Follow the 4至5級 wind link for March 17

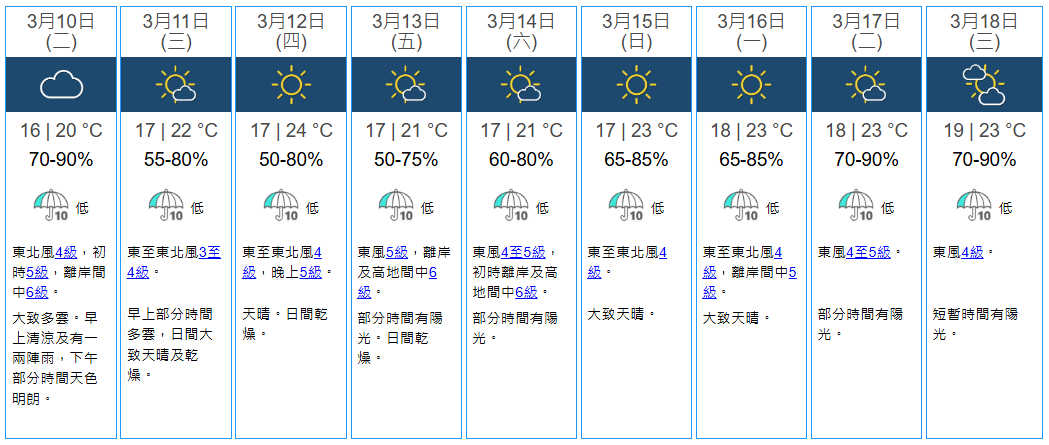(868, 252)
